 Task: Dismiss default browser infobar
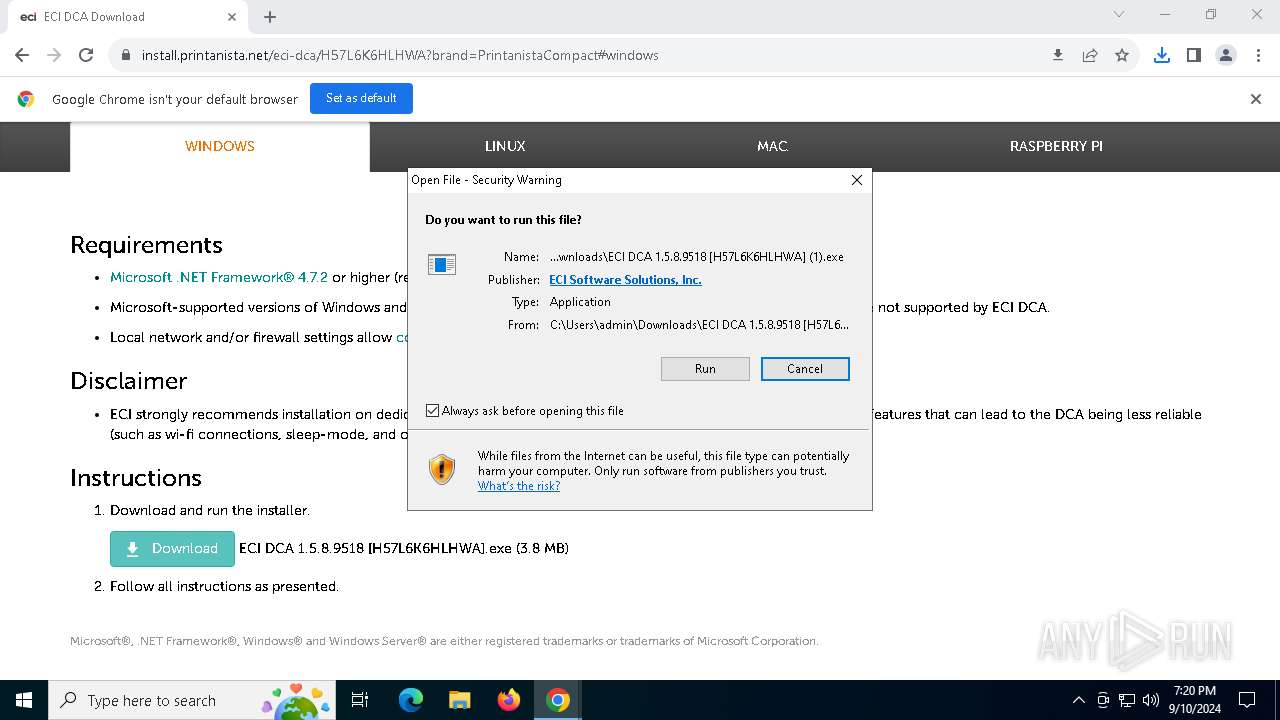(x=1256, y=99)
